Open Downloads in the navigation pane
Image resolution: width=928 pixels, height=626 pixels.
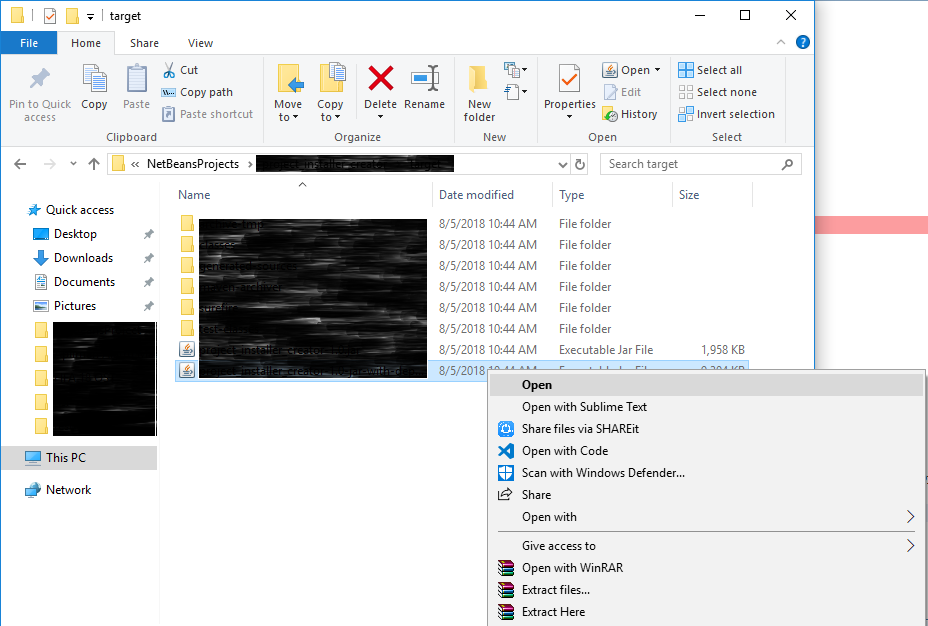pos(73,258)
